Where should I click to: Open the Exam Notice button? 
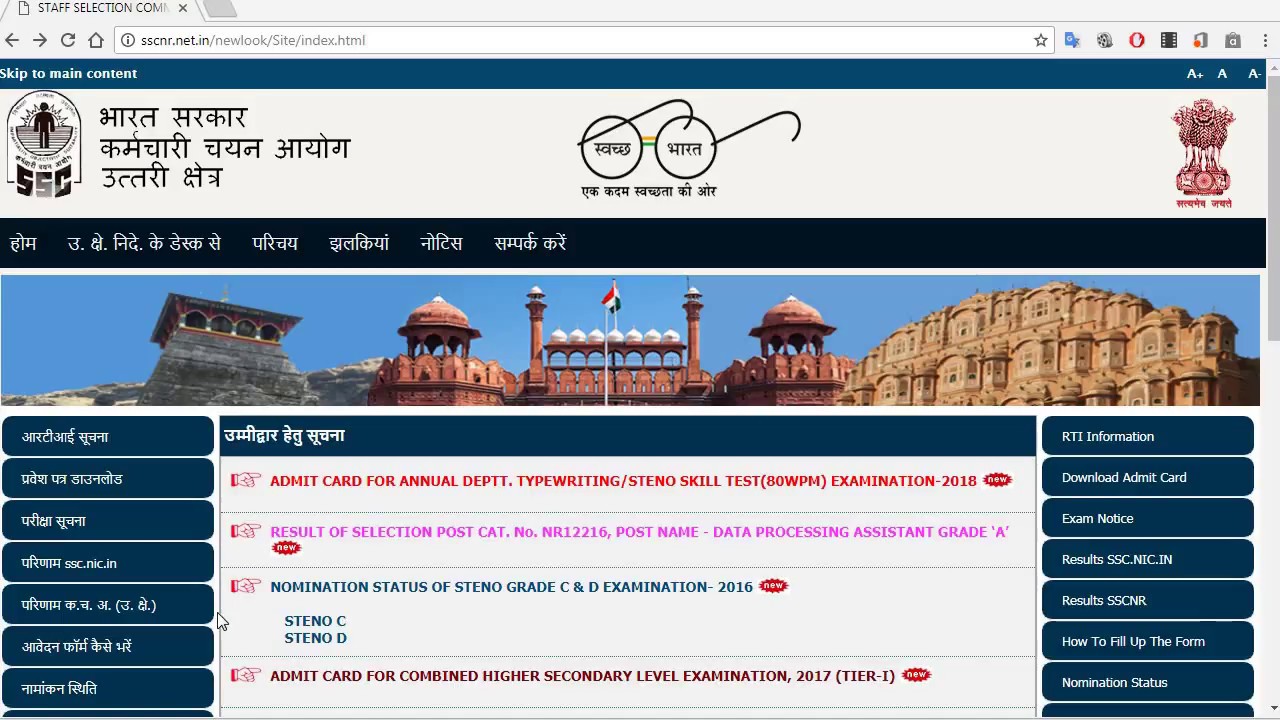(1148, 518)
